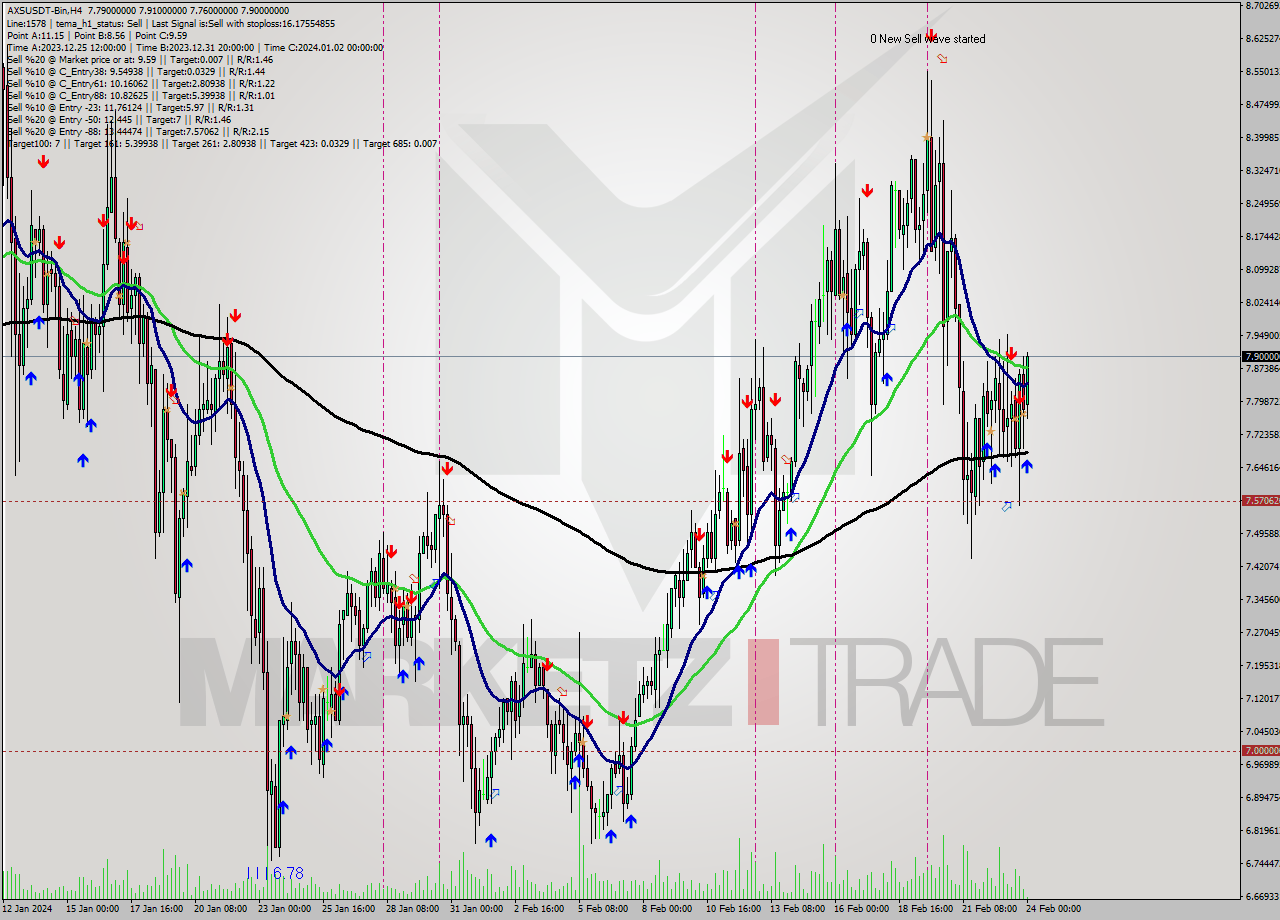Click the 'Sell %10 @ C_Entry88' line
Screen dimensions: 1280x920
coord(139,95)
